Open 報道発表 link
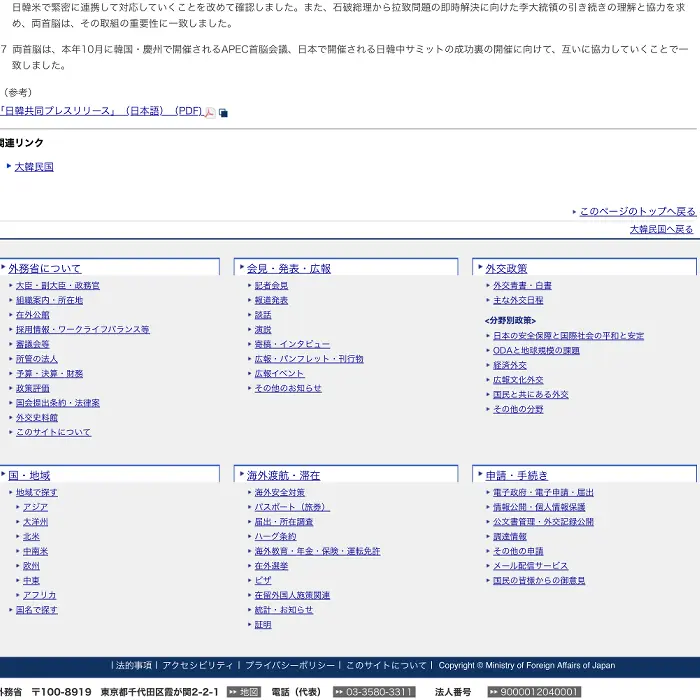 pyautogui.click(x=271, y=300)
